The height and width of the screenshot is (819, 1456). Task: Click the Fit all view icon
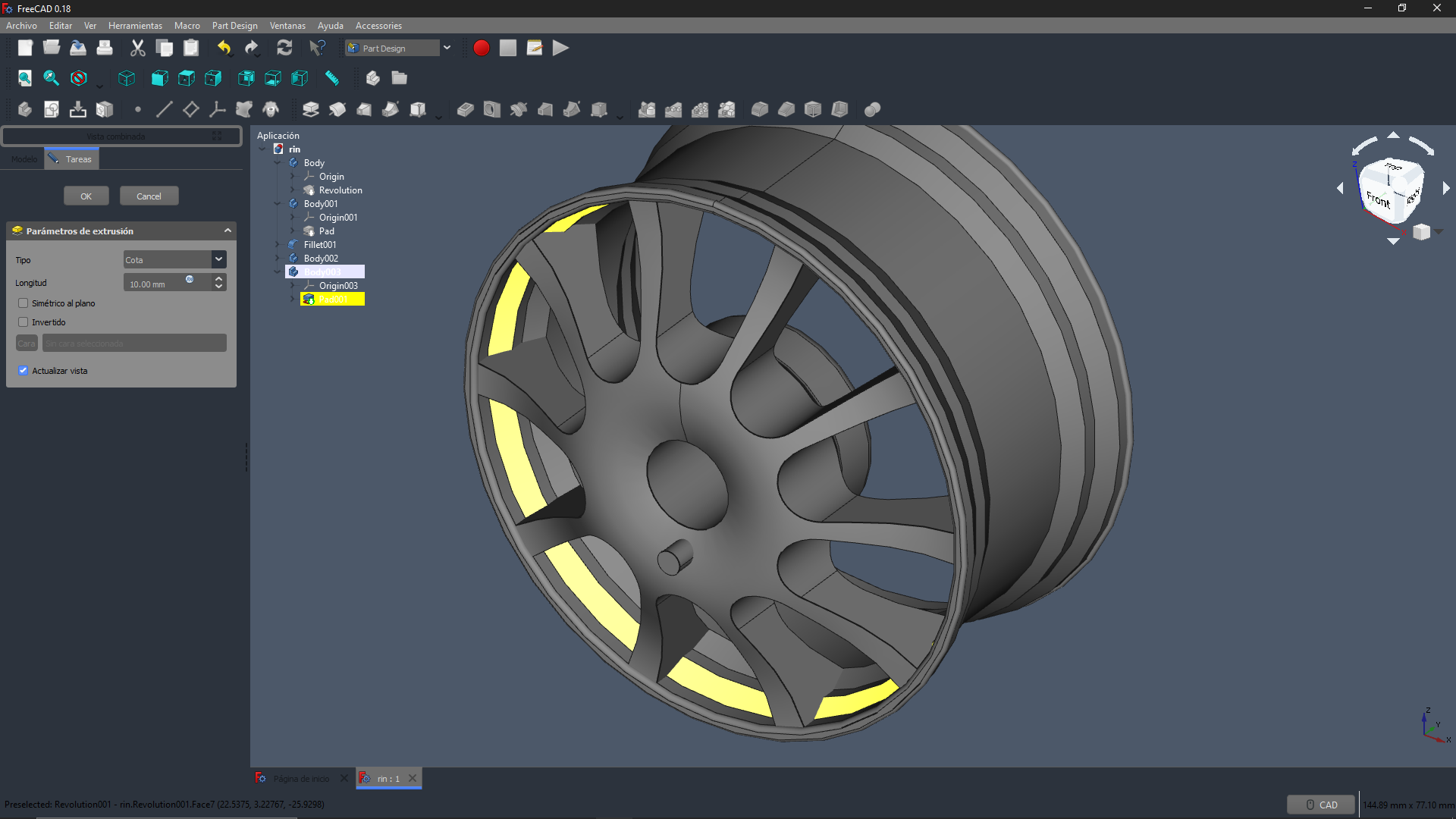[x=24, y=78]
